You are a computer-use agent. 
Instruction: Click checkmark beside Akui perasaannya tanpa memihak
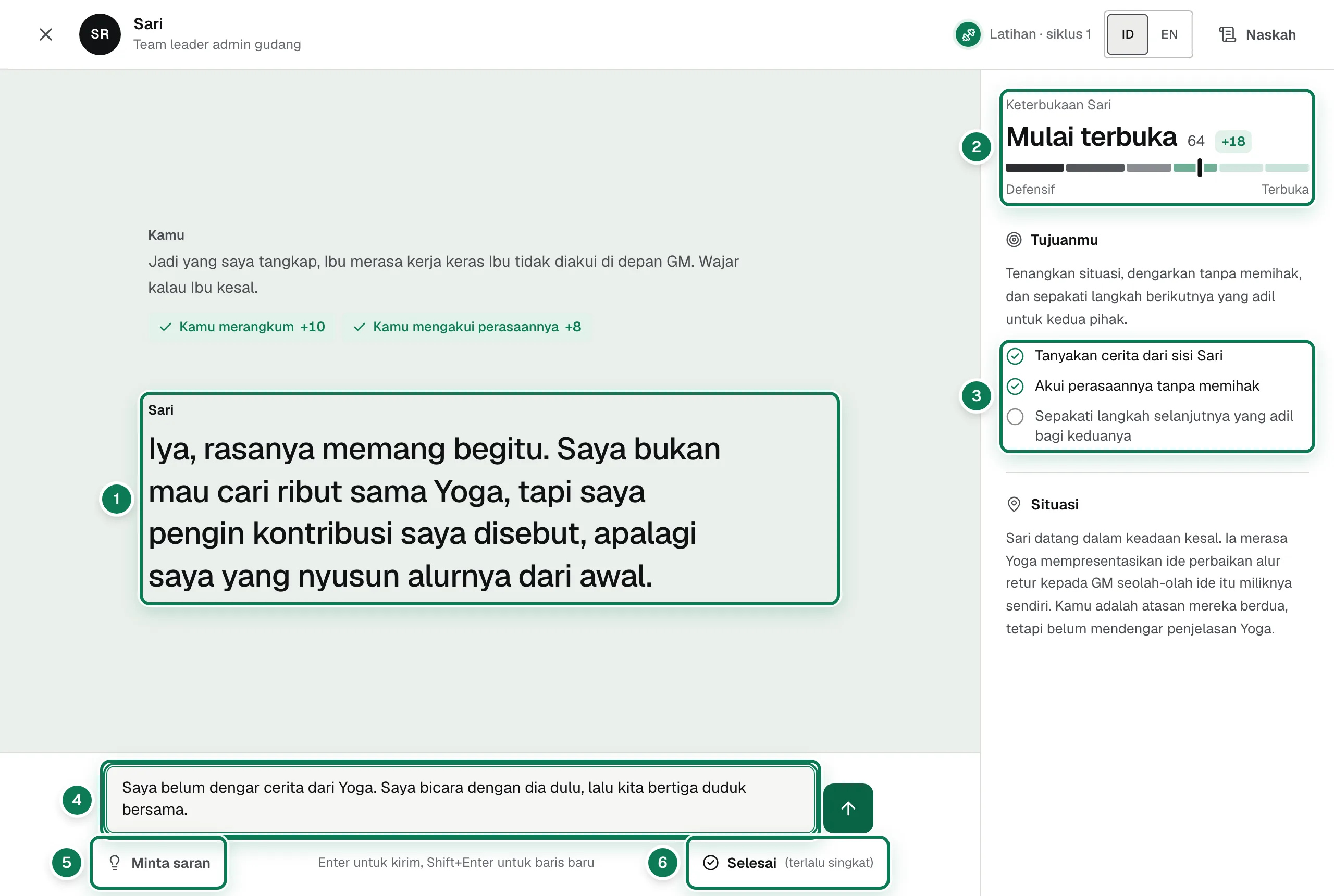pos(1015,387)
